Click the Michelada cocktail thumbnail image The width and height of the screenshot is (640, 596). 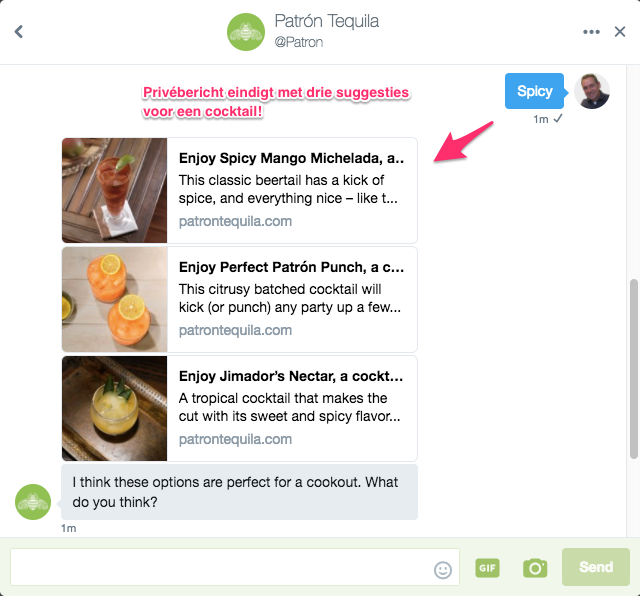coord(114,190)
